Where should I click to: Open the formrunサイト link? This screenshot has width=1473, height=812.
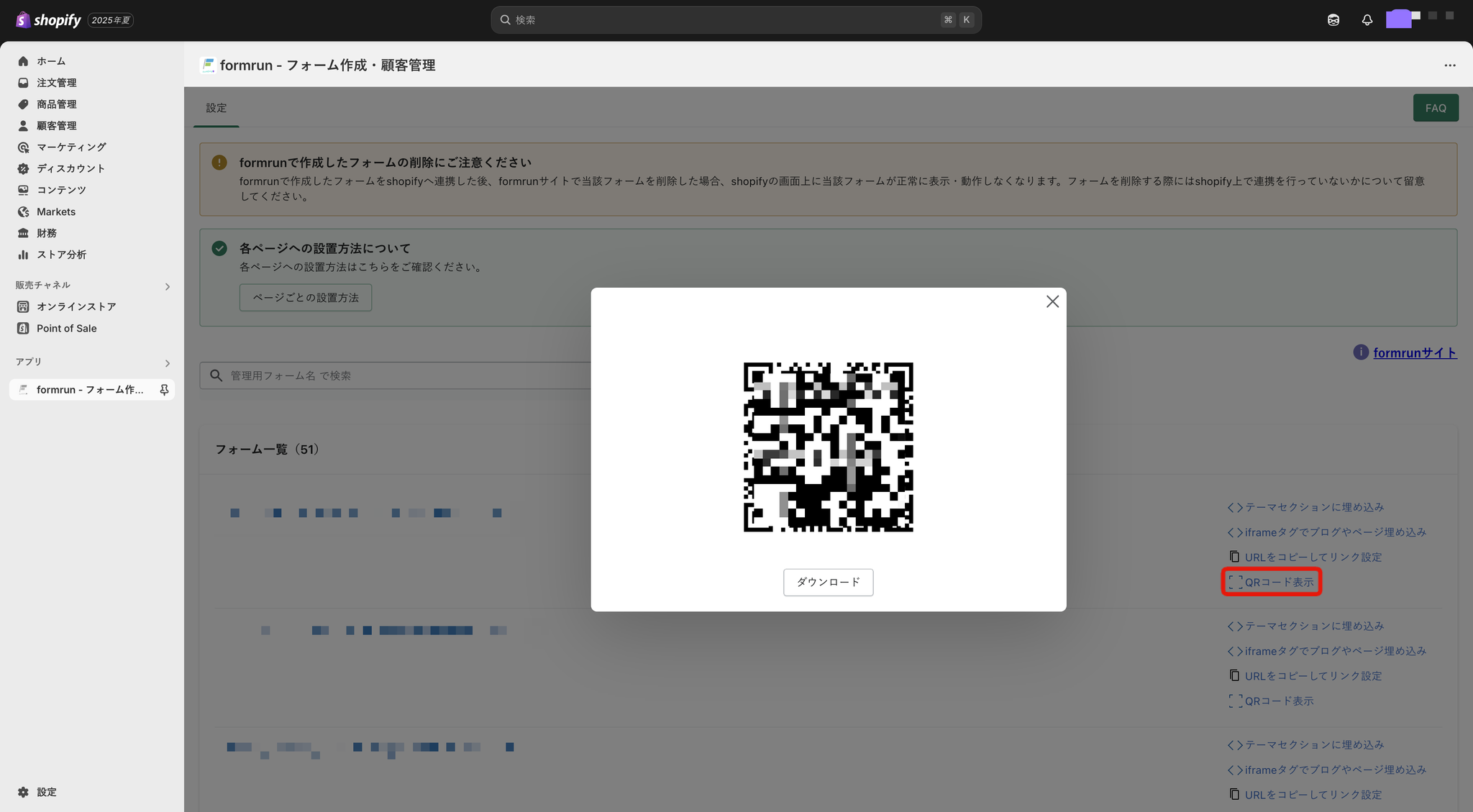point(1415,352)
